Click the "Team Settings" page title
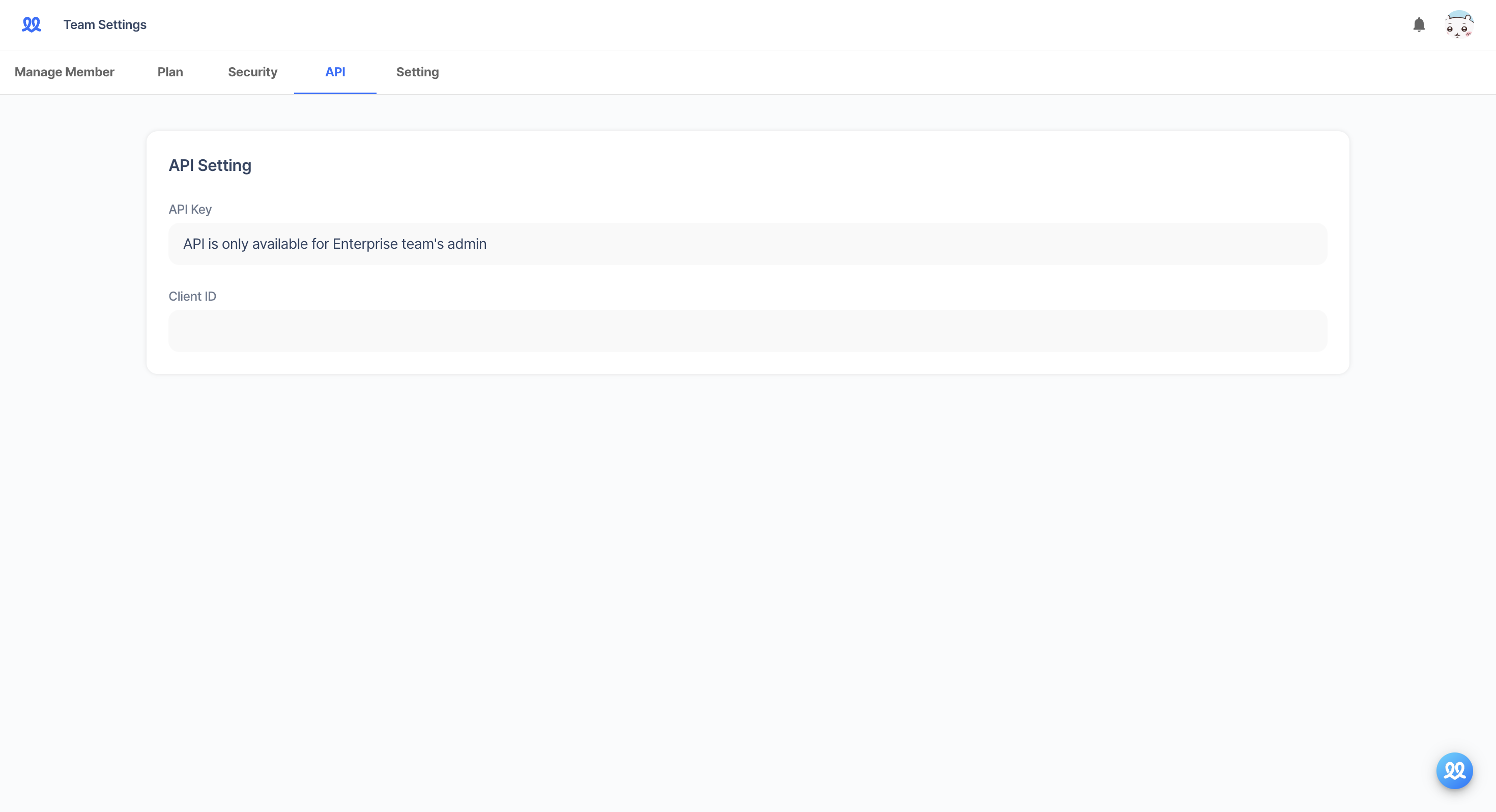Image resolution: width=1496 pixels, height=812 pixels. tap(104, 24)
